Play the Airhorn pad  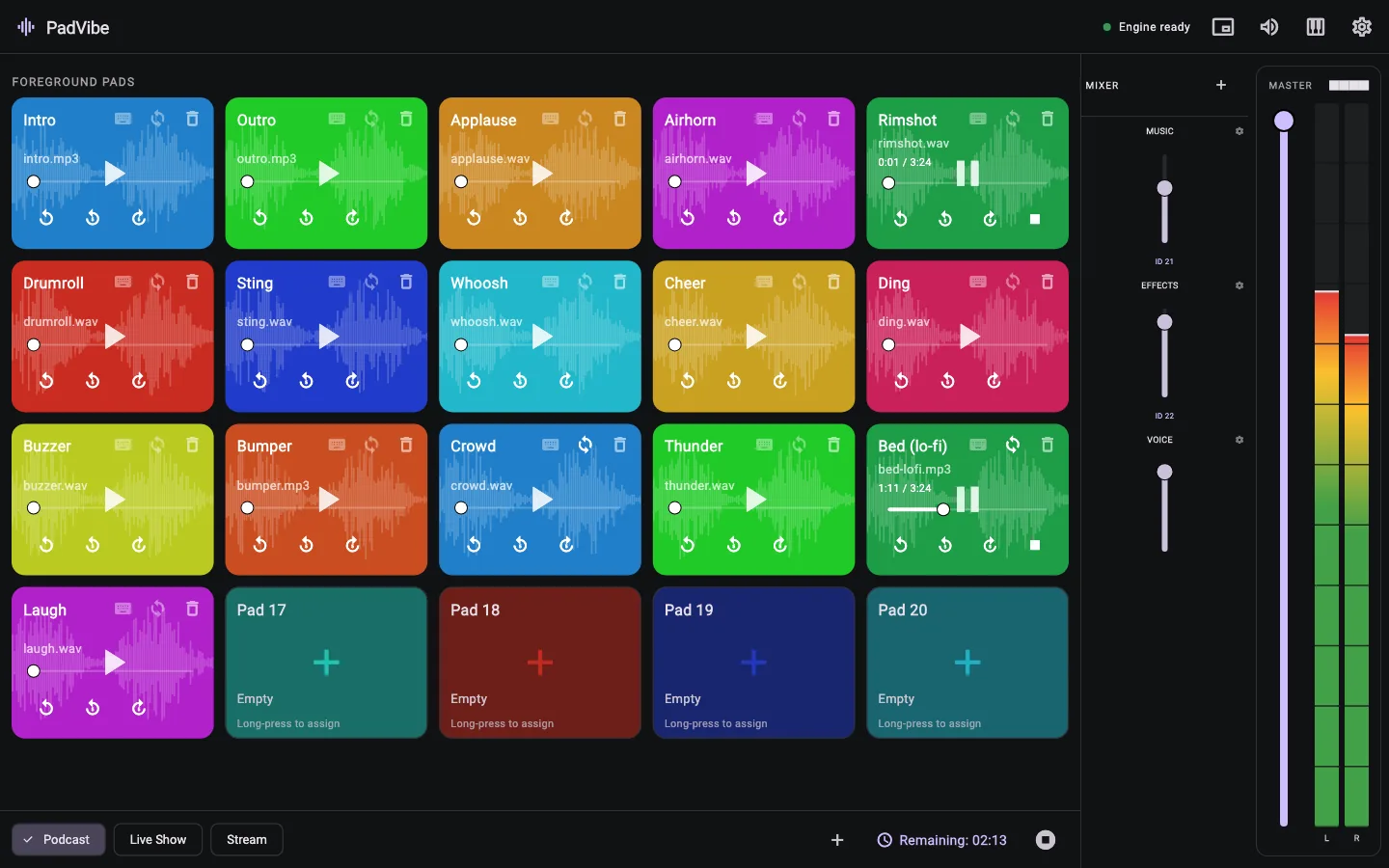point(756,174)
